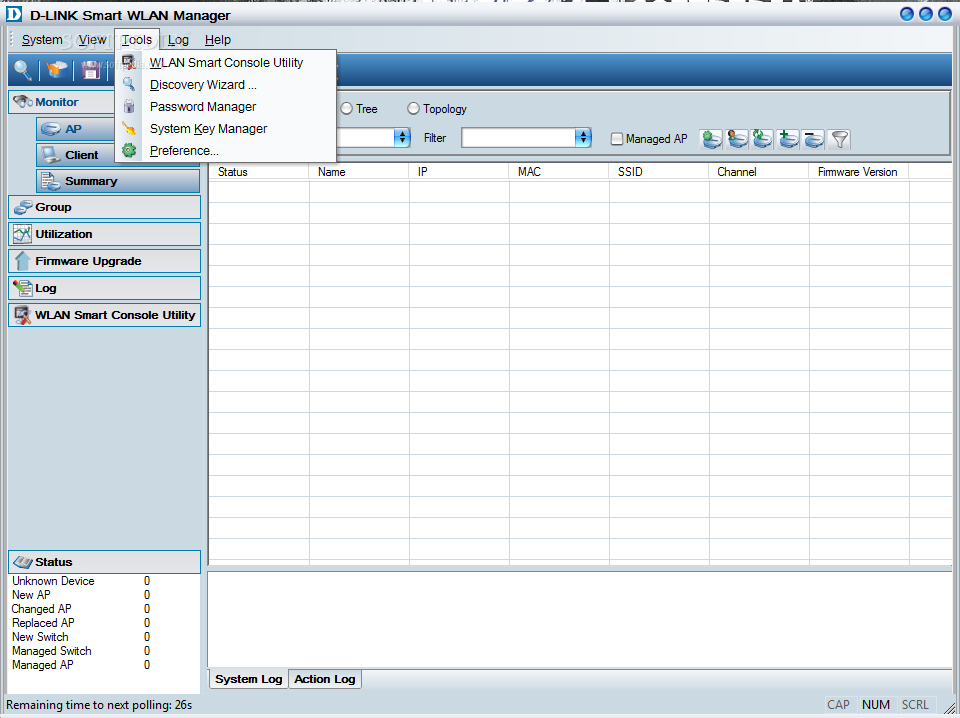Click the magnifier discovery toolbar icon
The image size is (960, 718).
coord(23,70)
